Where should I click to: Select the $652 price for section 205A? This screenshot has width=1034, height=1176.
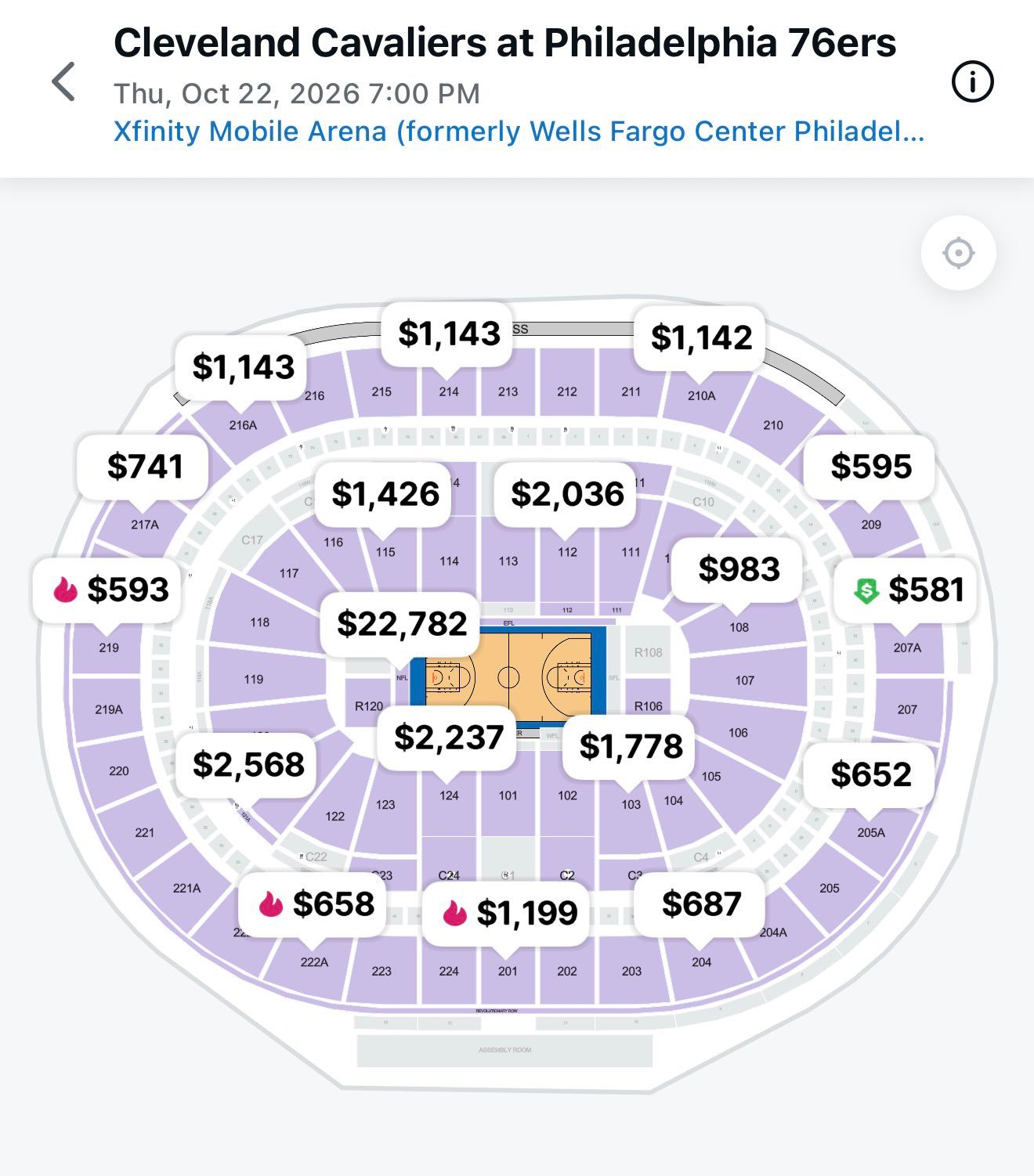[870, 775]
